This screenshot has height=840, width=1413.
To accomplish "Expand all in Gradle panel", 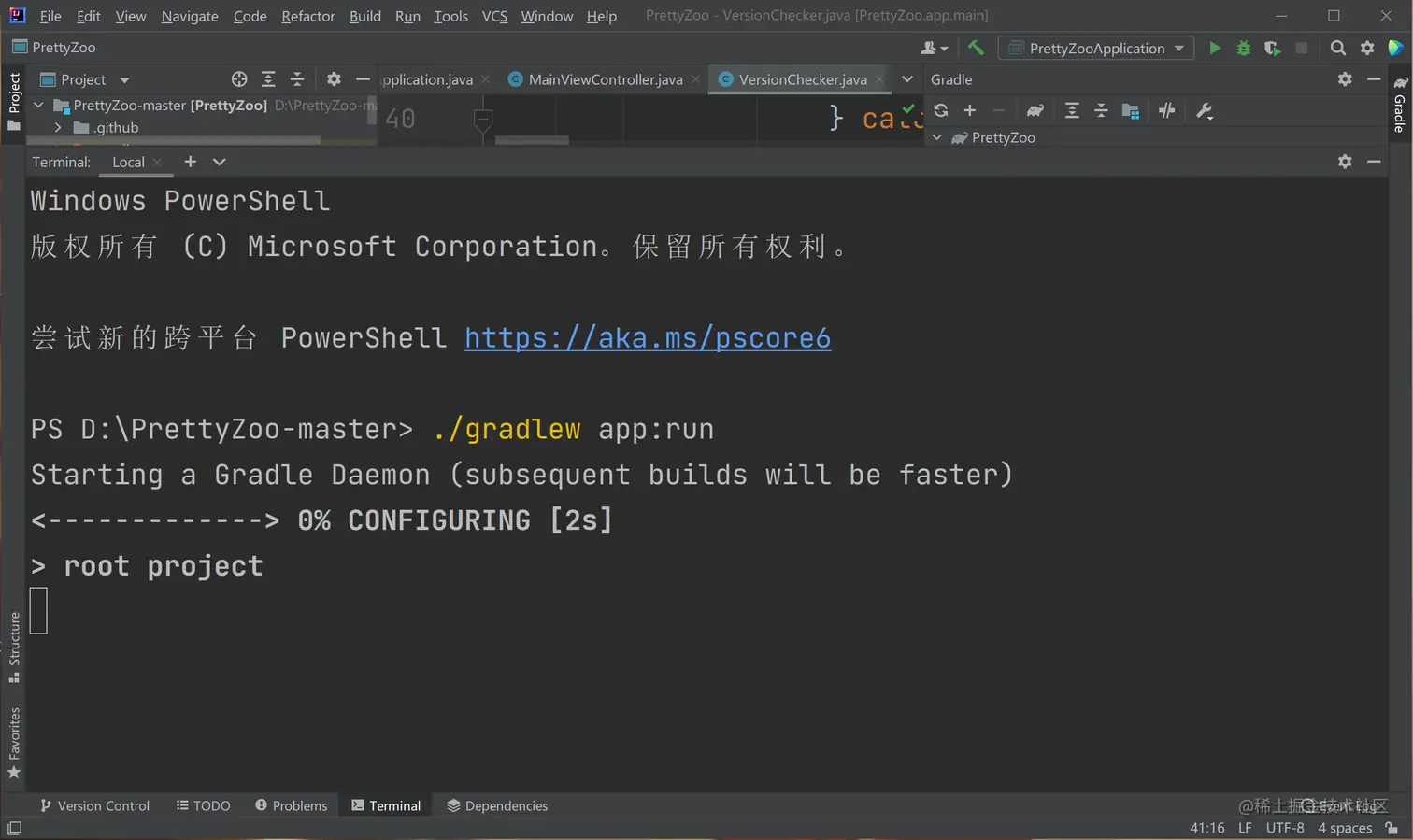I will coord(1072,110).
